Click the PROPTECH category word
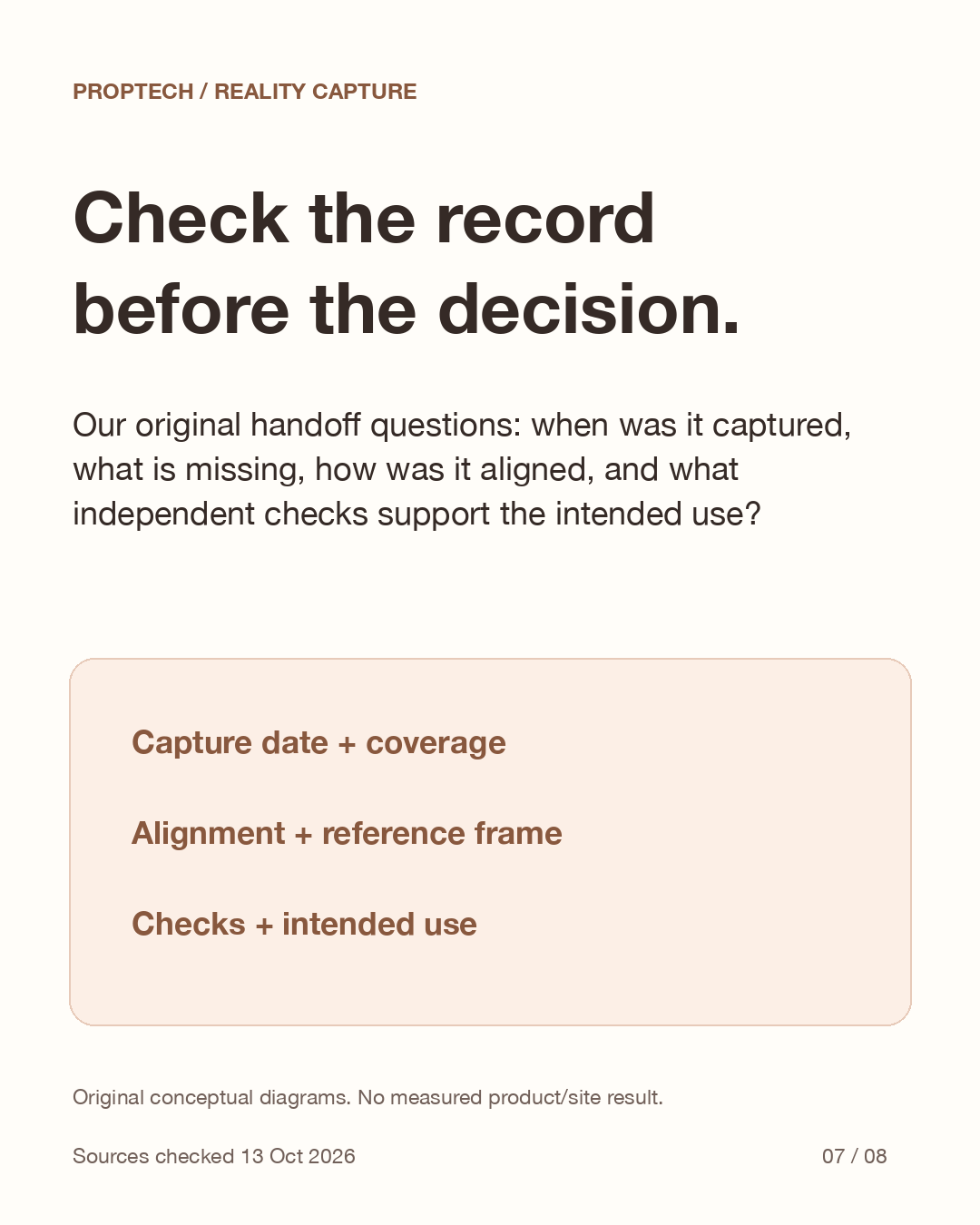Image resolution: width=980 pixels, height=1225 pixels. click(x=133, y=92)
